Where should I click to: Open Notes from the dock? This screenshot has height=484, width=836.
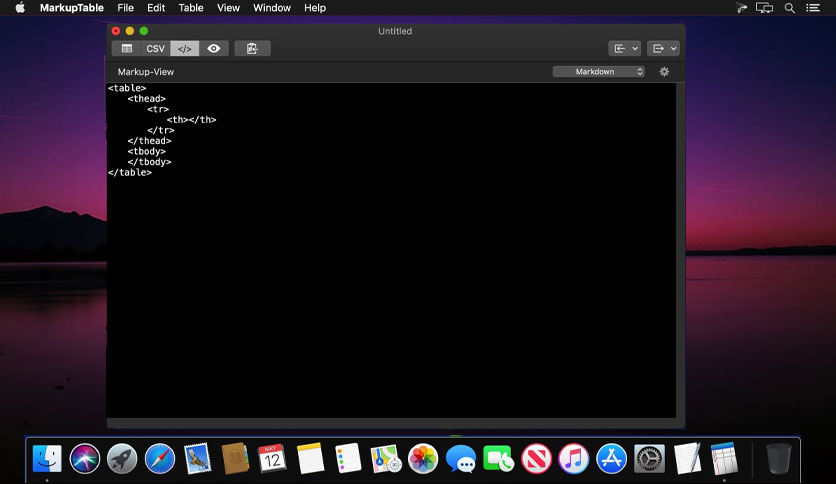click(x=310, y=458)
